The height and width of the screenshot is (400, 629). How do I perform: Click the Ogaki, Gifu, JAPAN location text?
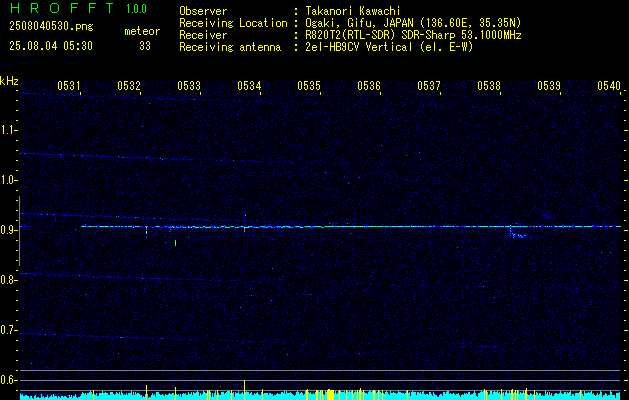tap(413, 23)
